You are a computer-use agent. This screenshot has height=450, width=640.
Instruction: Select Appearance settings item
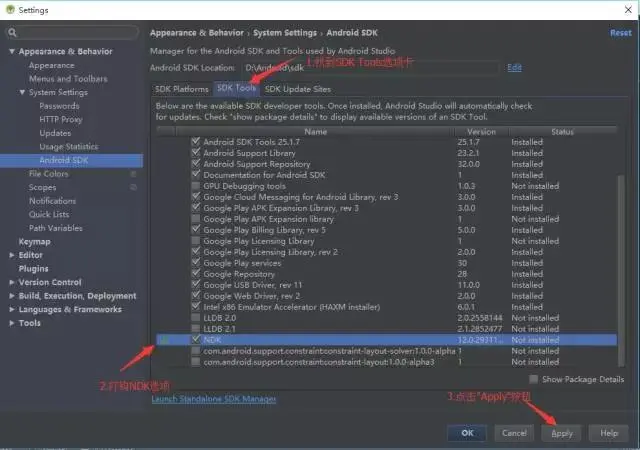tap(51, 65)
